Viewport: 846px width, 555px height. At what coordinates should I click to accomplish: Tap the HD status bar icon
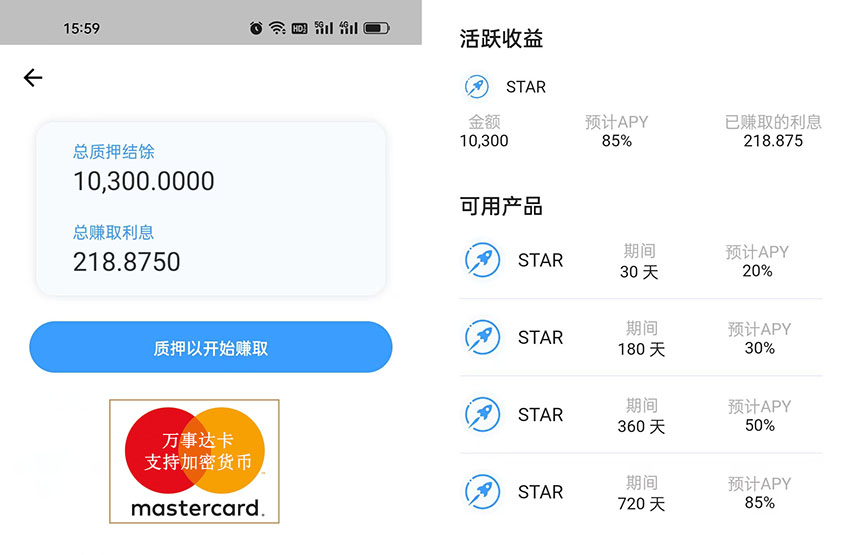pyautogui.click(x=299, y=29)
